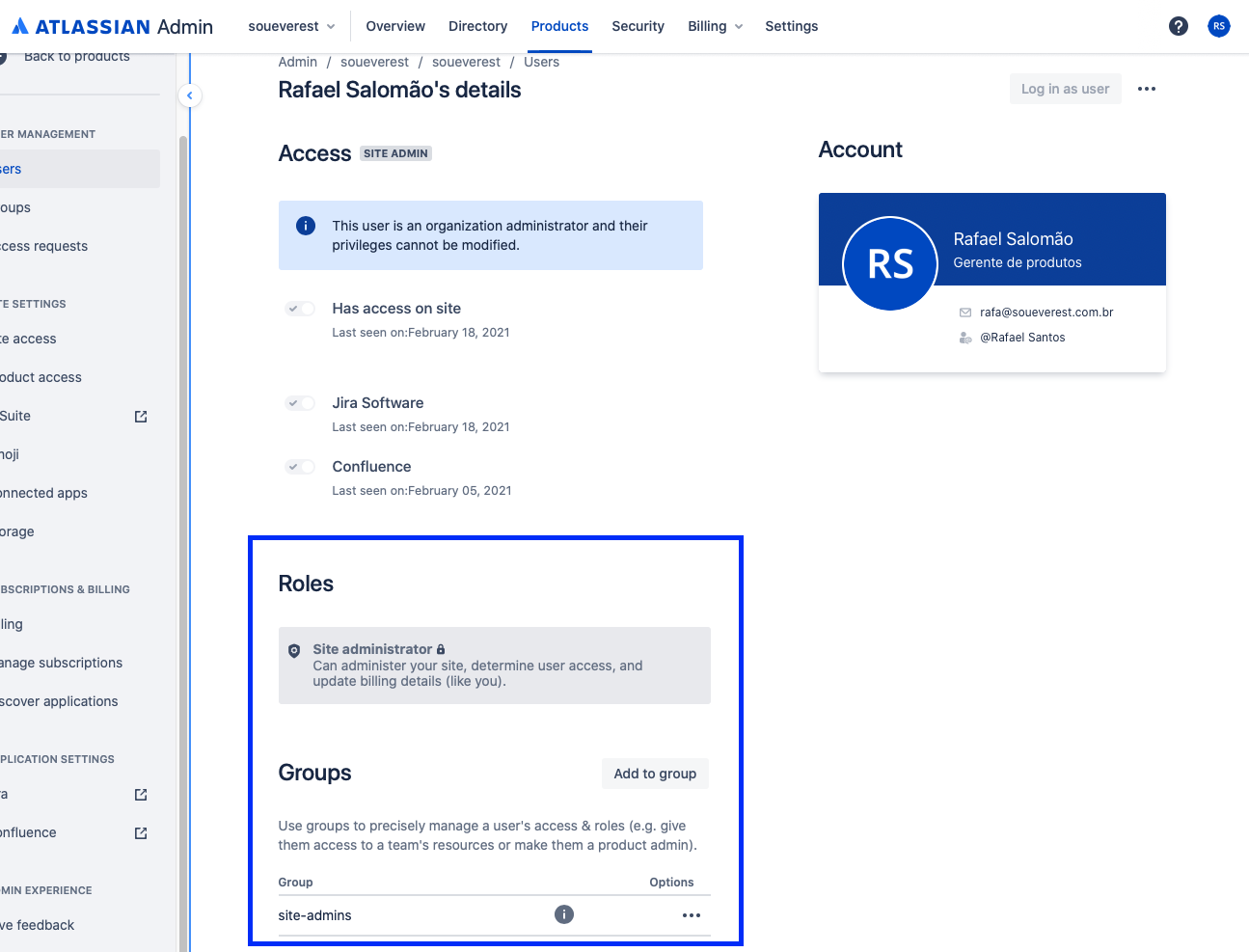The height and width of the screenshot is (952, 1249).
Task: Select the Products tab
Action: click(559, 26)
